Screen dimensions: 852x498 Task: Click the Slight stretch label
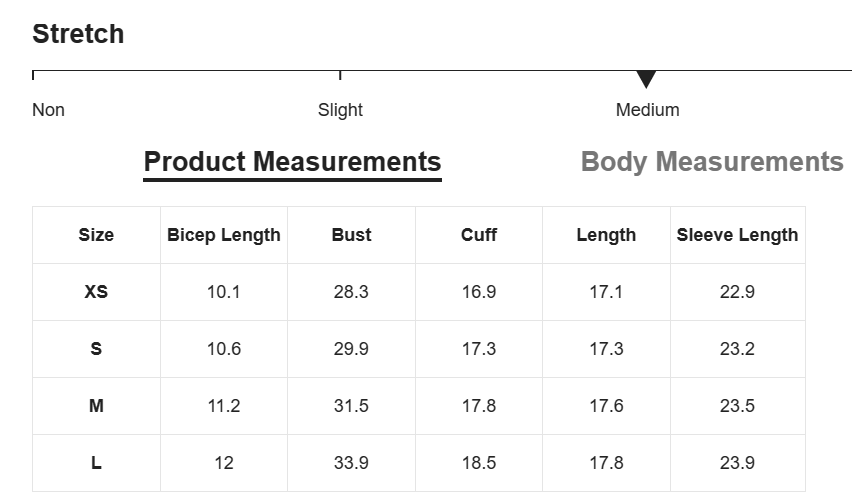tap(340, 110)
